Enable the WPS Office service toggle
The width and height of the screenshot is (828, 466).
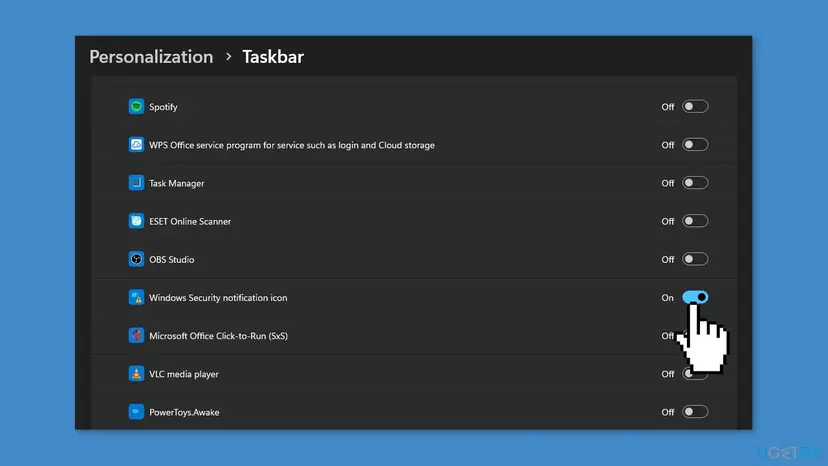click(x=695, y=145)
